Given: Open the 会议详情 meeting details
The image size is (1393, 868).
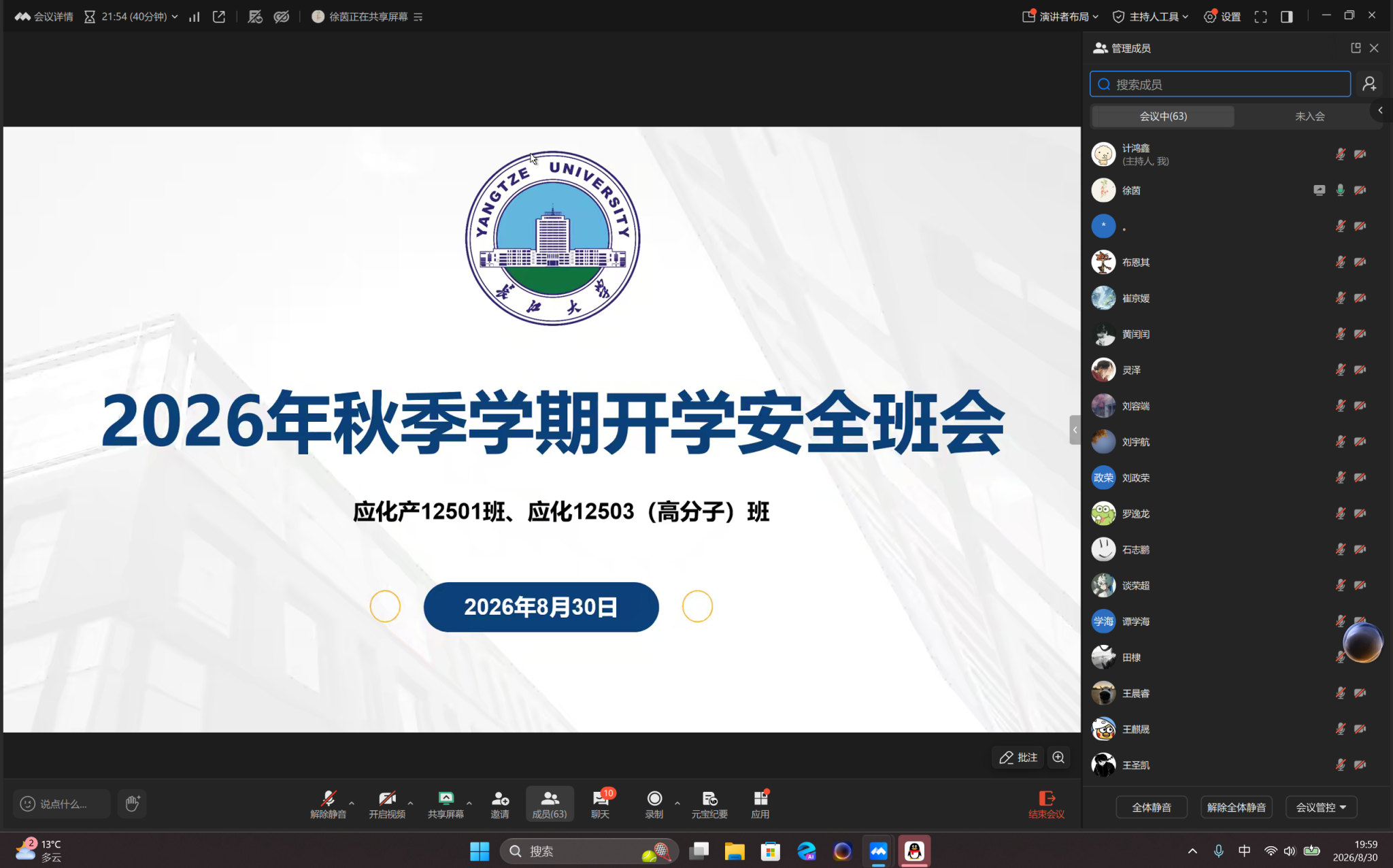Looking at the screenshot, I should pyautogui.click(x=44, y=16).
